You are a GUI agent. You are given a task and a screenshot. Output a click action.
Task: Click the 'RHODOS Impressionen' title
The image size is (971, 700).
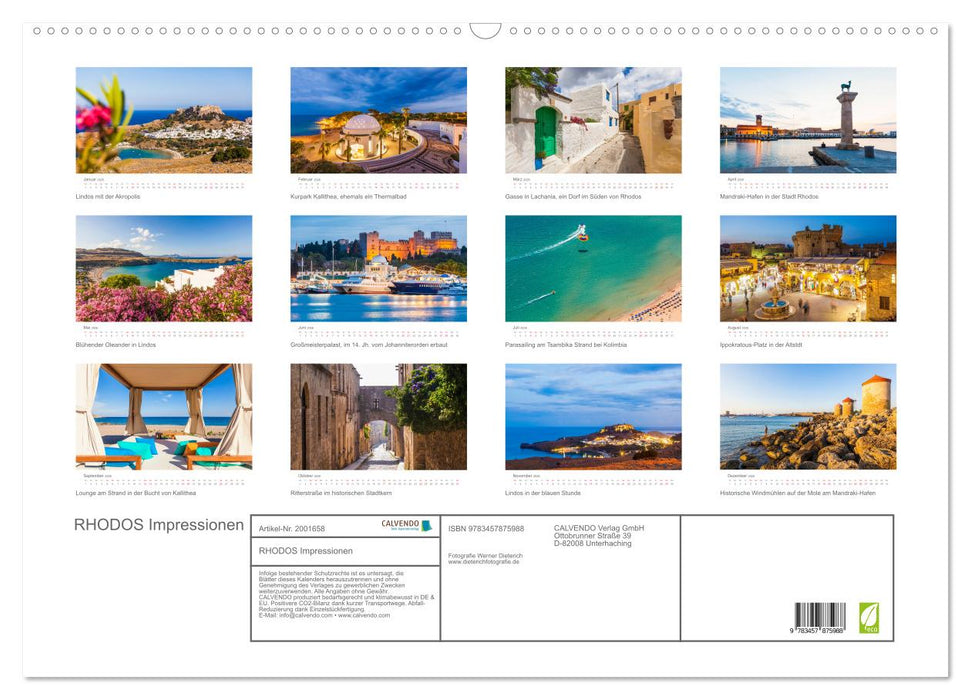pos(158,524)
